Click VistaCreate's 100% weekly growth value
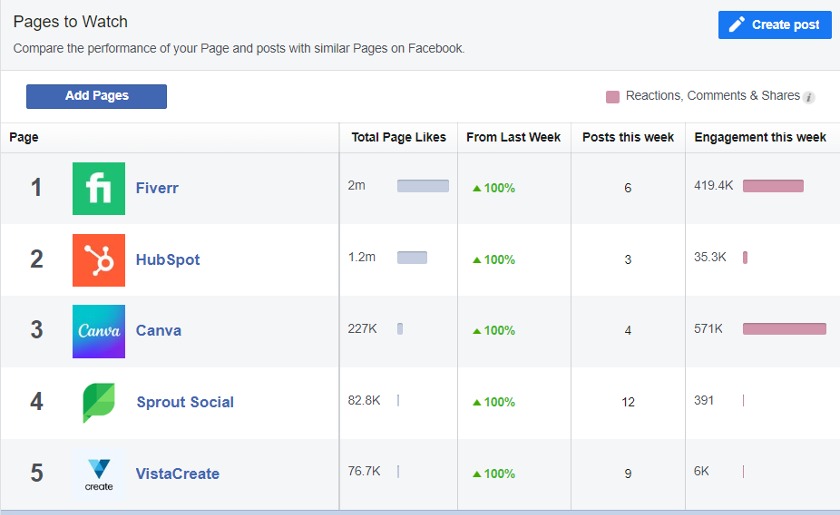Screen dimensions: 840x515 (x=499, y=474)
